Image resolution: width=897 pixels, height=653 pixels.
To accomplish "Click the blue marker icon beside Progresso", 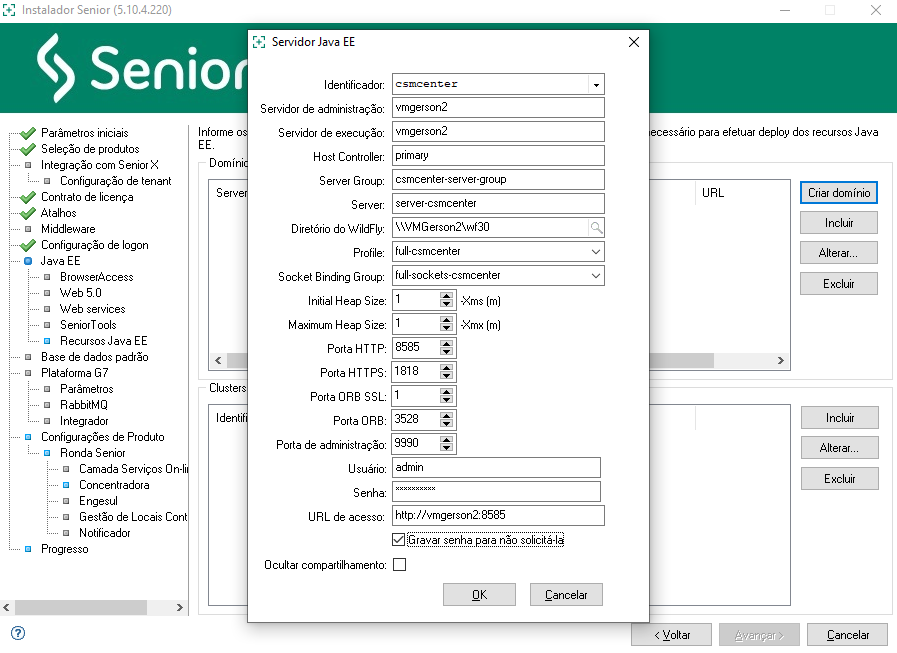I will pyautogui.click(x=28, y=549).
